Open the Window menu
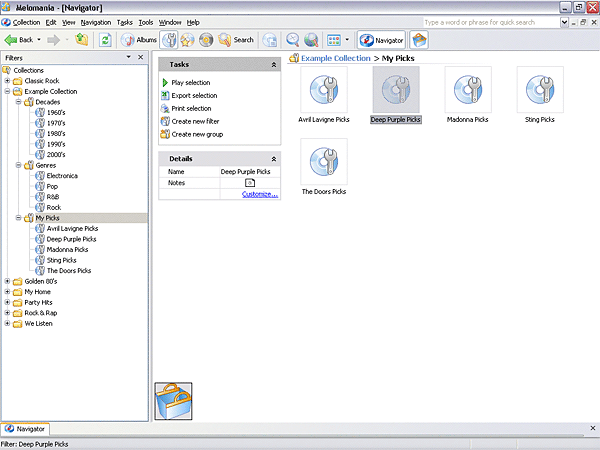Image resolution: width=600 pixels, height=450 pixels. coord(170,23)
